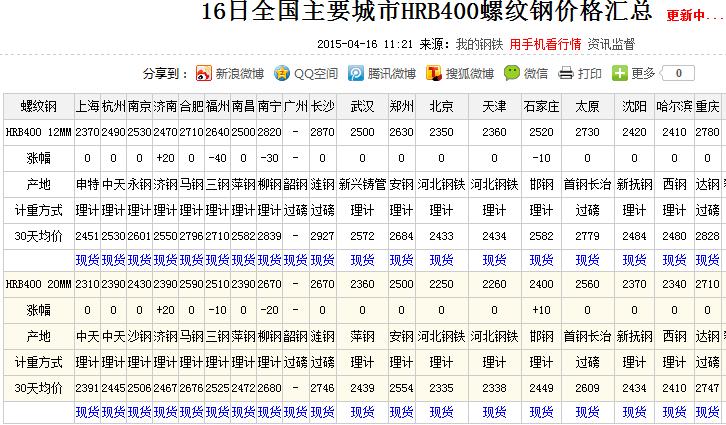
Task: Open 现货 link under 郑州 in 20MM section
Action: point(401,412)
